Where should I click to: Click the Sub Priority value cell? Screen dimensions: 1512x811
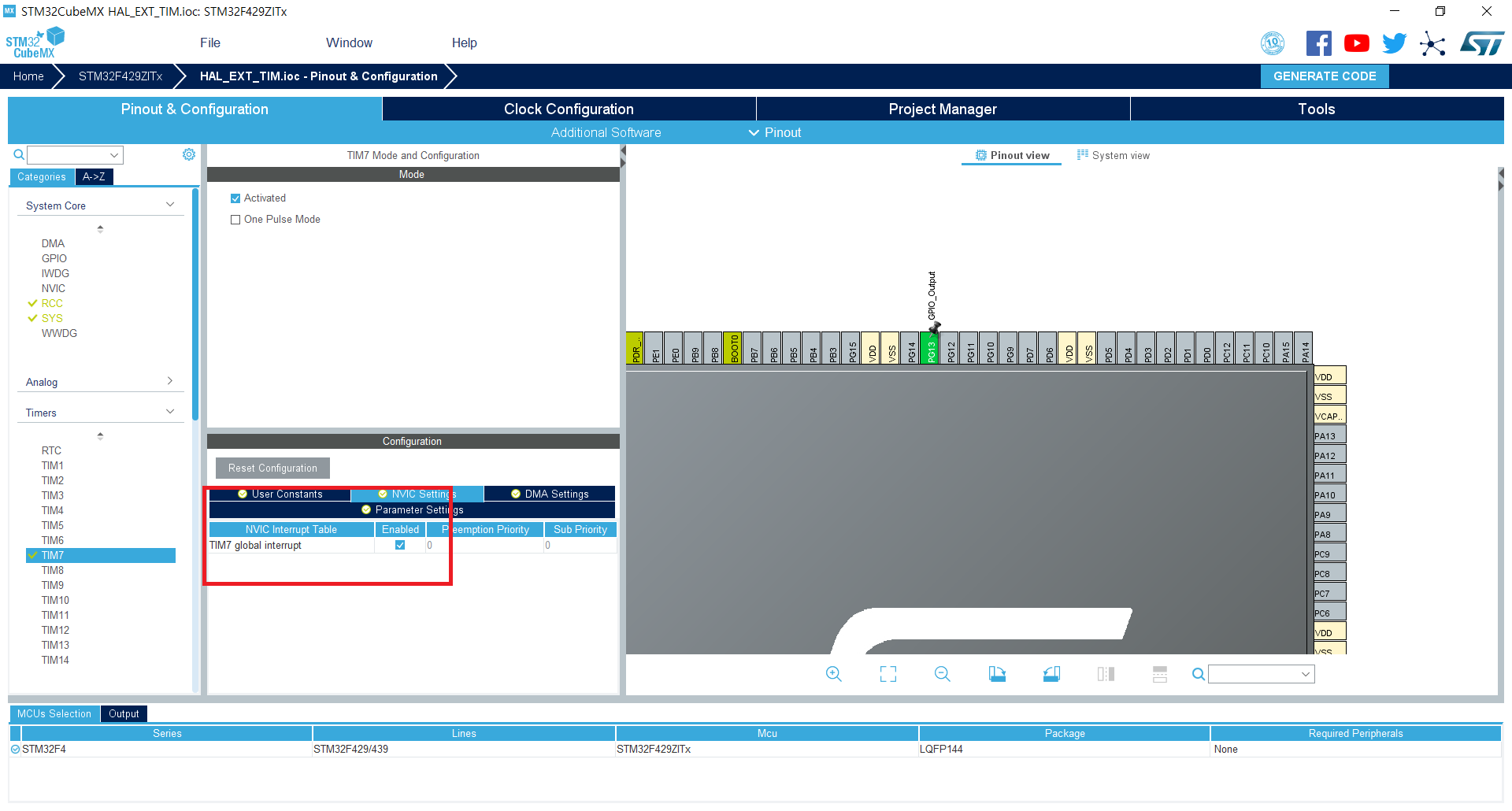pos(580,545)
